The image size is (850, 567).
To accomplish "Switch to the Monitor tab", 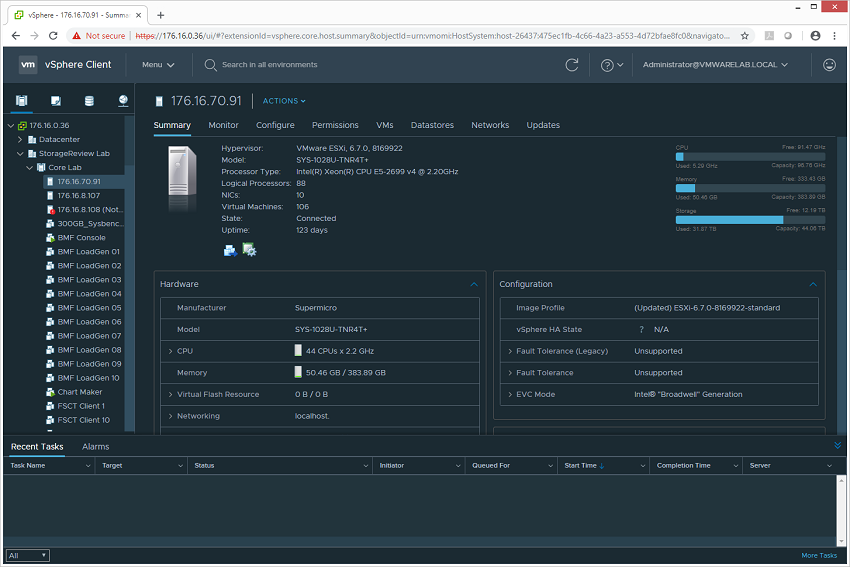I will tap(223, 125).
